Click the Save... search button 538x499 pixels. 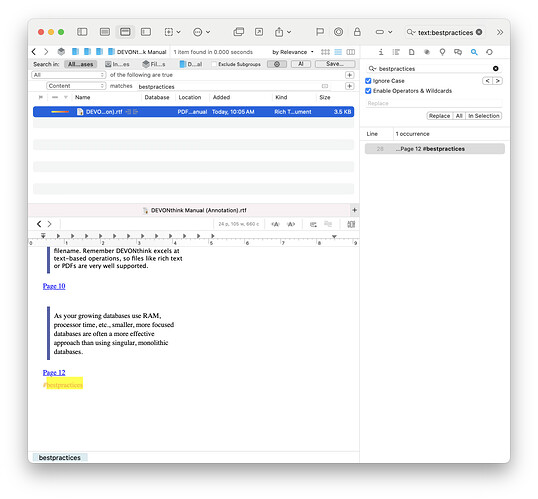[335, 64]
